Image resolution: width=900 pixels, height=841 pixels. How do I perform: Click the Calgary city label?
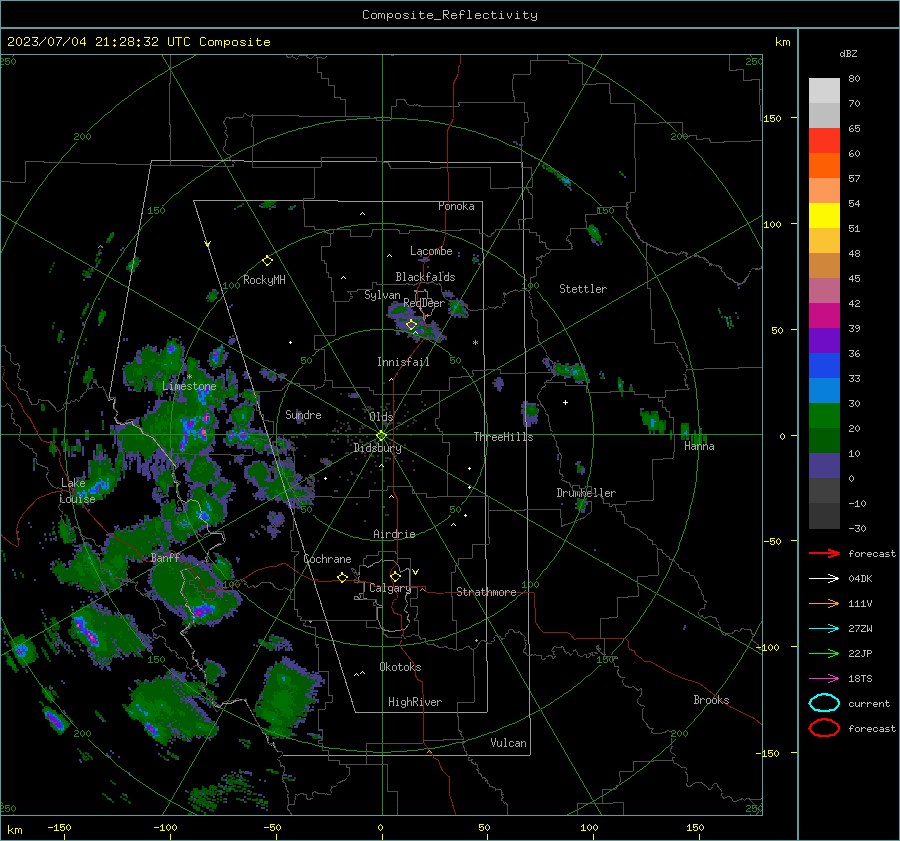[x=390, y=588]
